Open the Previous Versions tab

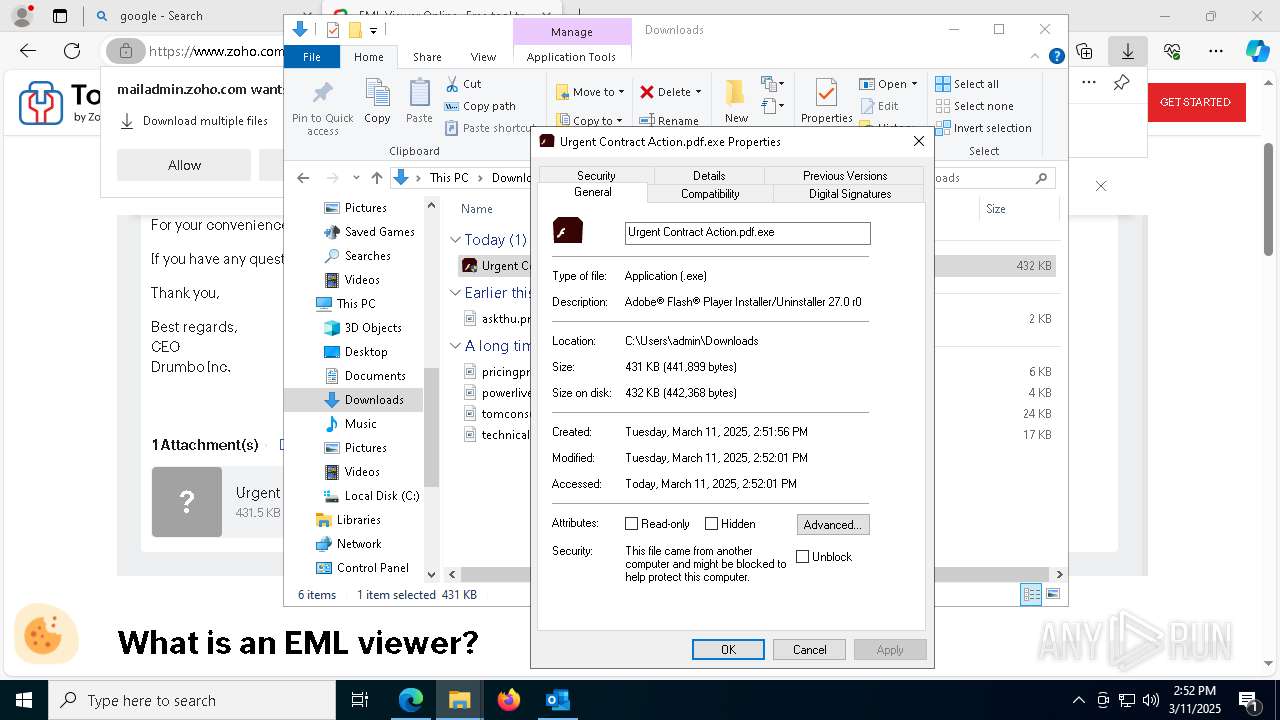tap(845, 175)
